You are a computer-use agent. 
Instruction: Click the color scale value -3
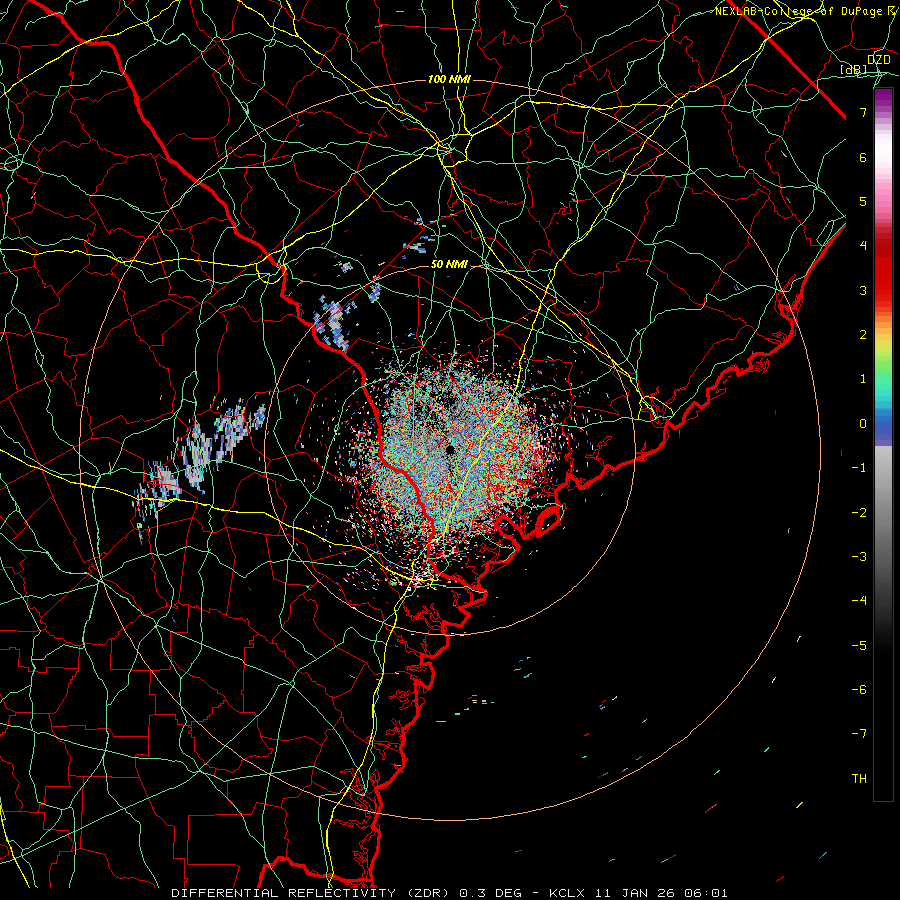(x=859, y=557)
